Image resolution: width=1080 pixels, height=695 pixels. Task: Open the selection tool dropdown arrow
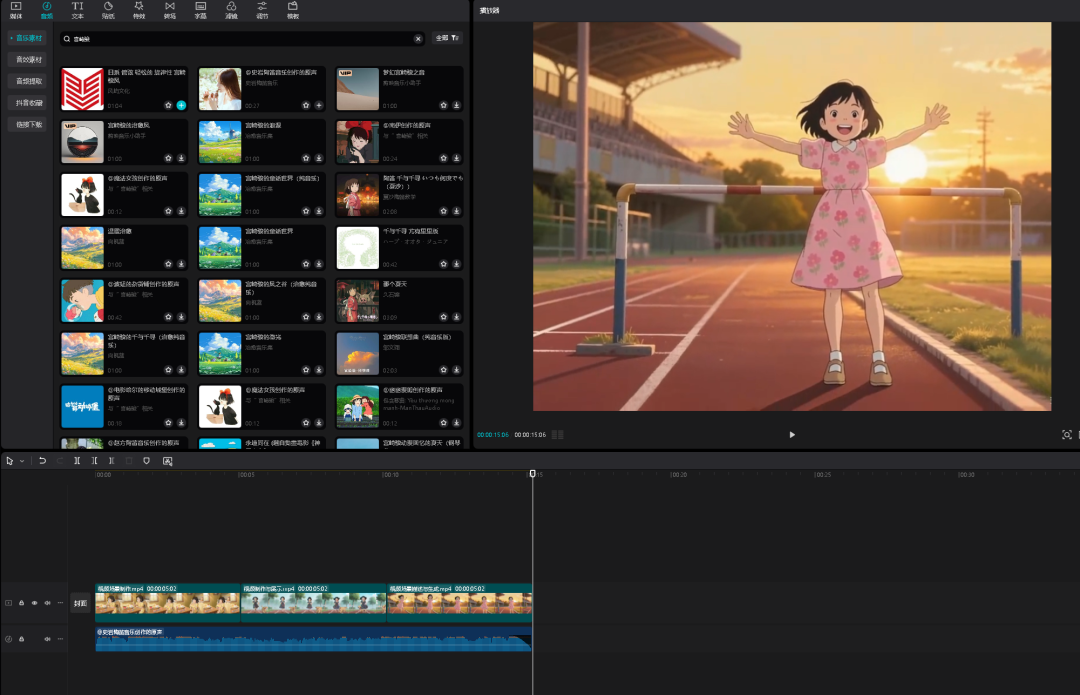click(x=22, y=461)
